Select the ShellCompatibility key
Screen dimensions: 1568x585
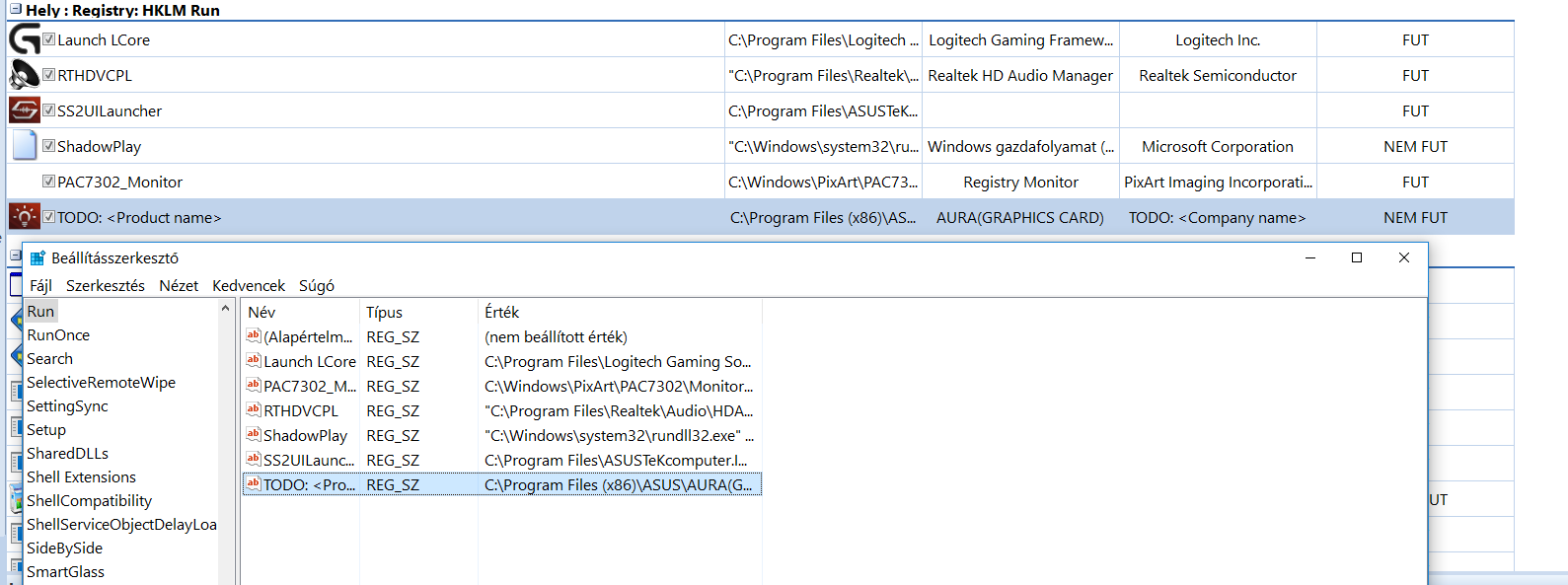coord(89,501)
